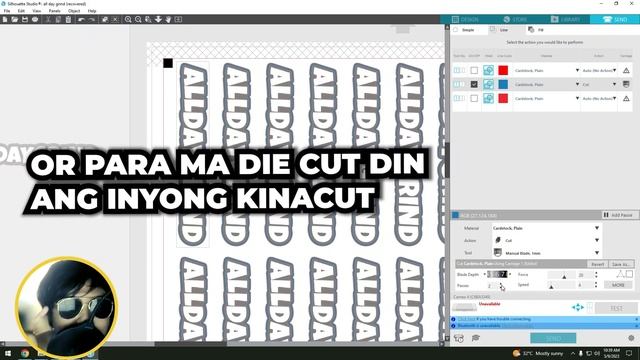
Task: Click the down-arrow zoom drag icon
Action: [158, 19]
